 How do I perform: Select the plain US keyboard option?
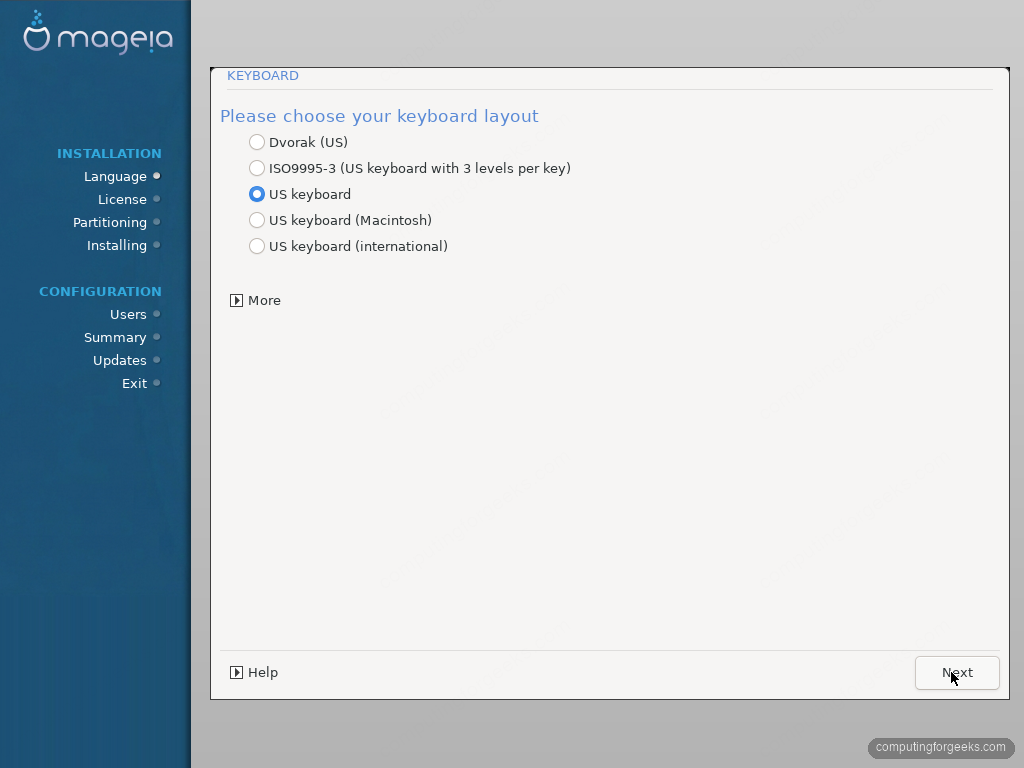point(257,195)
